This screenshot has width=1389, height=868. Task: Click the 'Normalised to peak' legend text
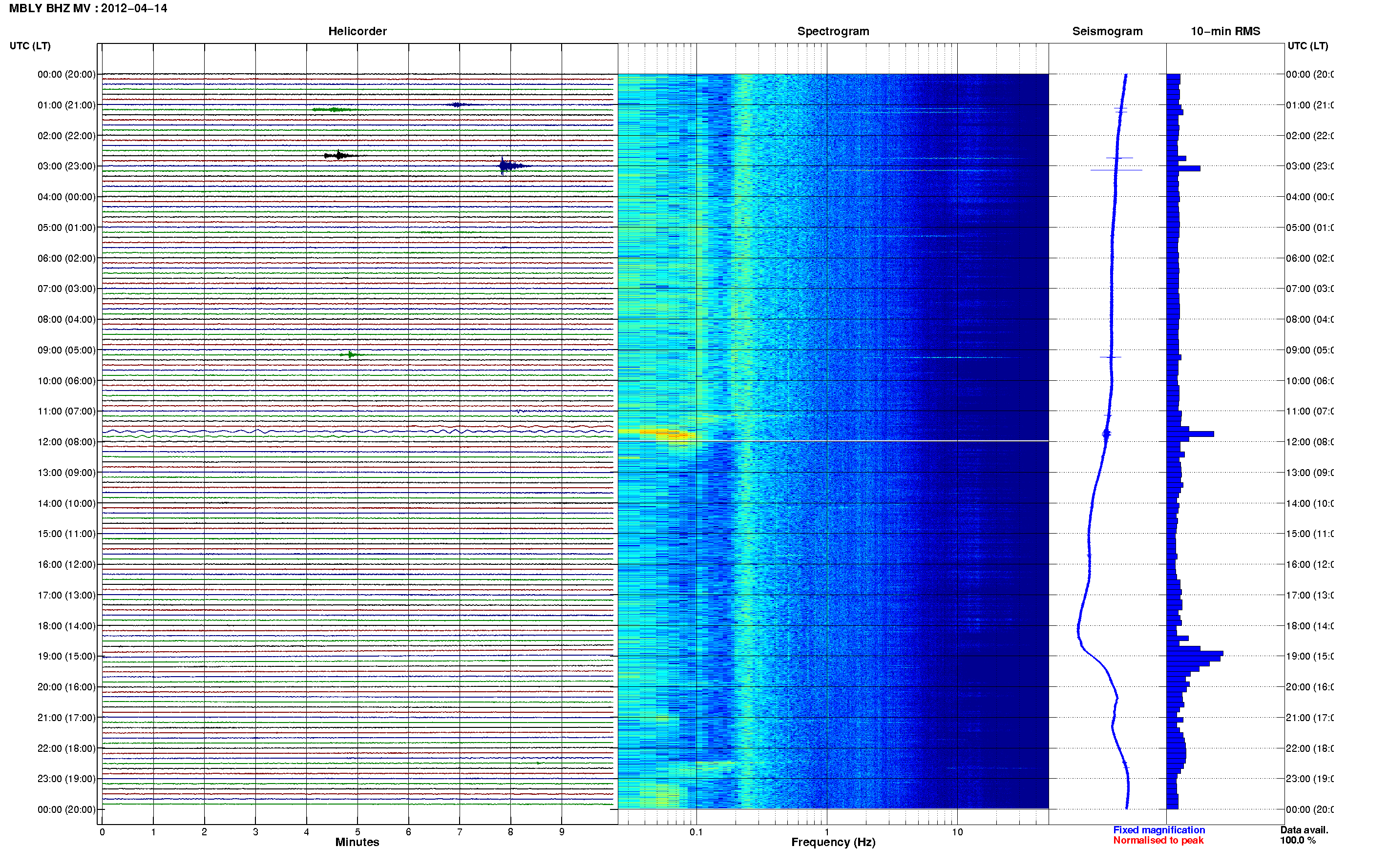coord(1158,841)
